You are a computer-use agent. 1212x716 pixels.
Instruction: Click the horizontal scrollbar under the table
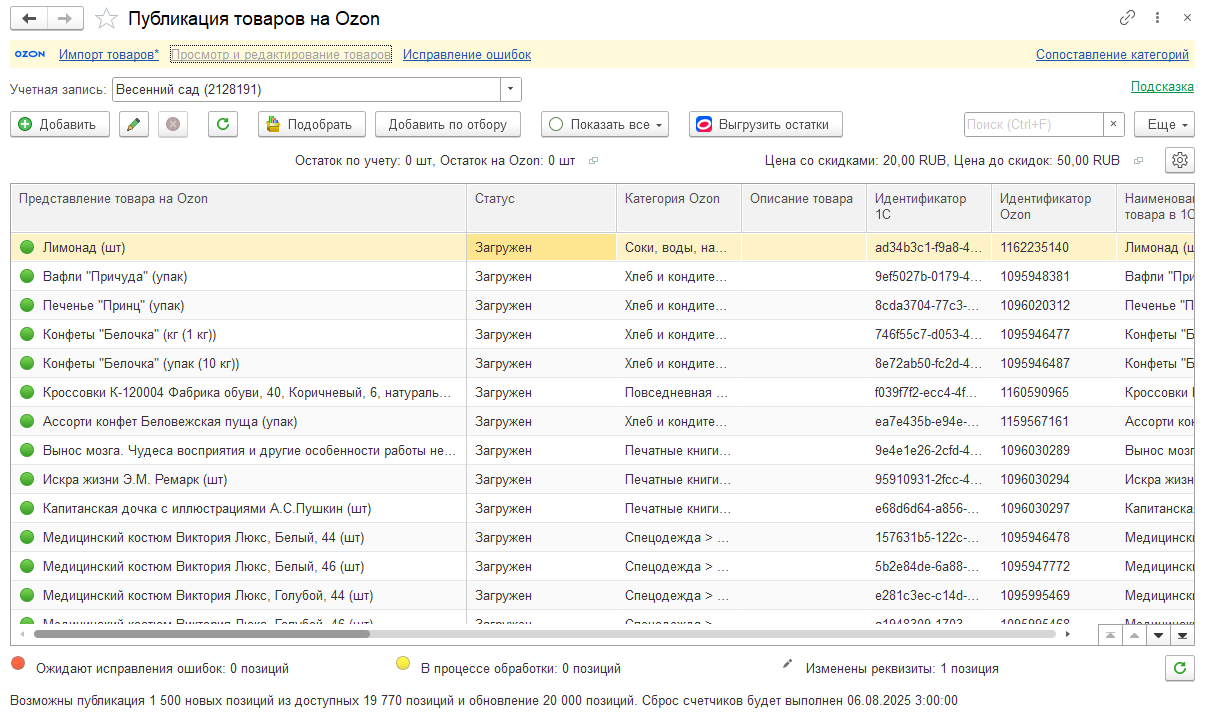(200, 634)
